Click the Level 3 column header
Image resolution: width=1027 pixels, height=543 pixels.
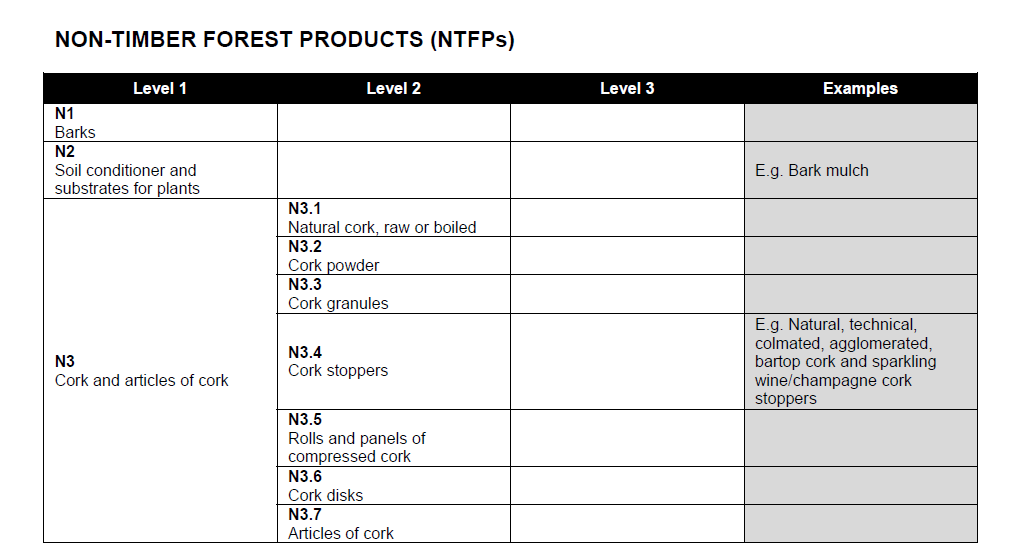tap(627, 88)
